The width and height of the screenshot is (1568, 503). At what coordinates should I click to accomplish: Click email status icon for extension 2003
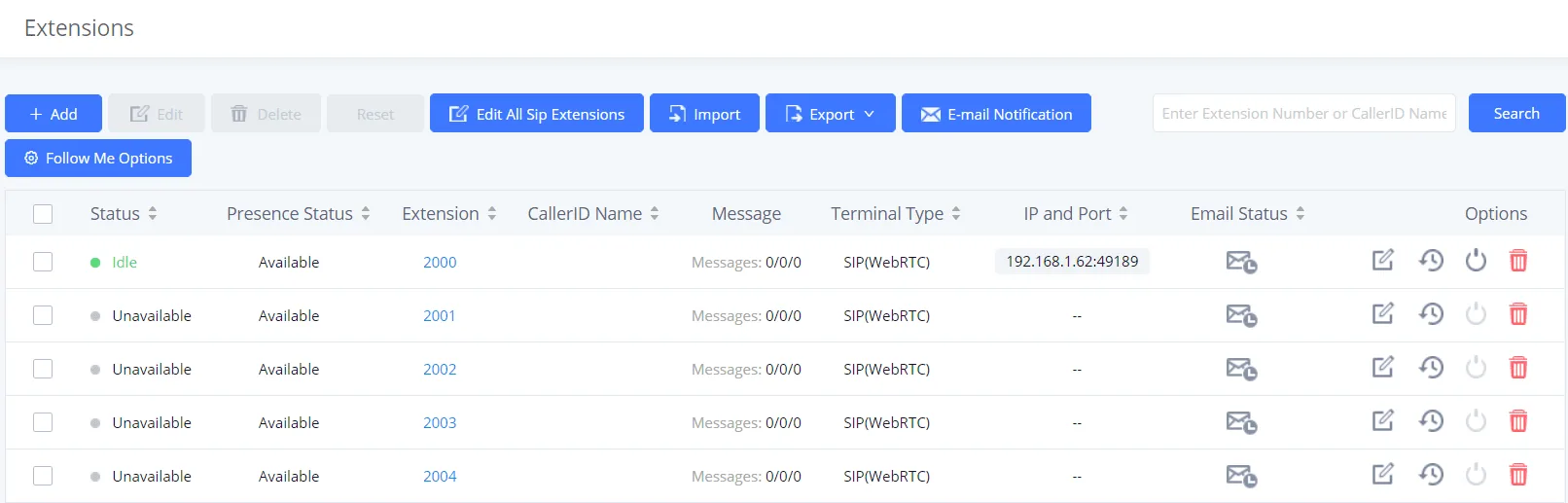point(1240,422)
